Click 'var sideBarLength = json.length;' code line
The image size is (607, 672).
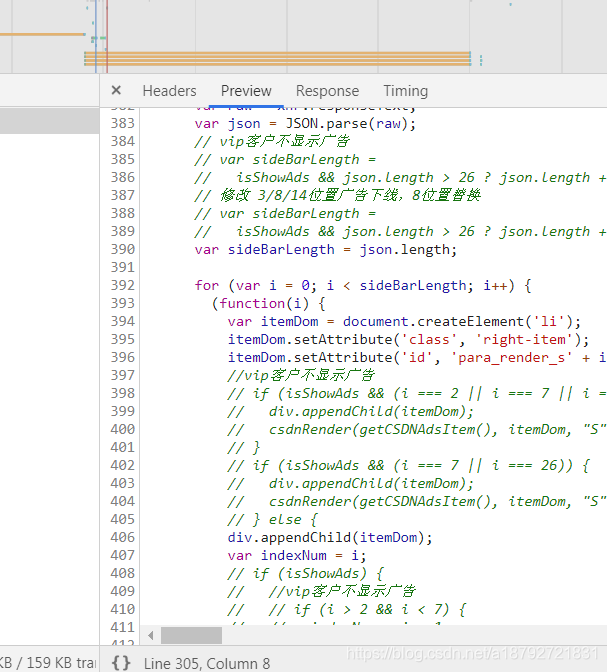coord(326,249)
